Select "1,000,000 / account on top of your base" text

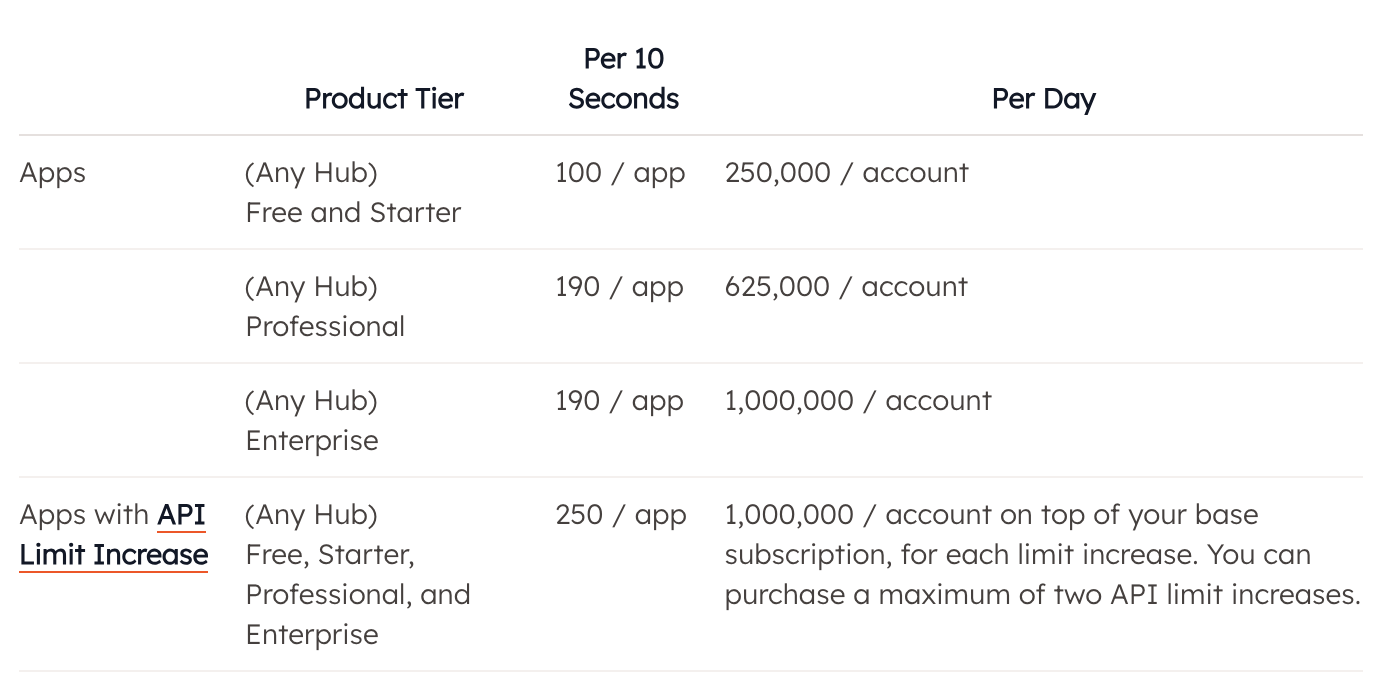(x=991, y=515)
